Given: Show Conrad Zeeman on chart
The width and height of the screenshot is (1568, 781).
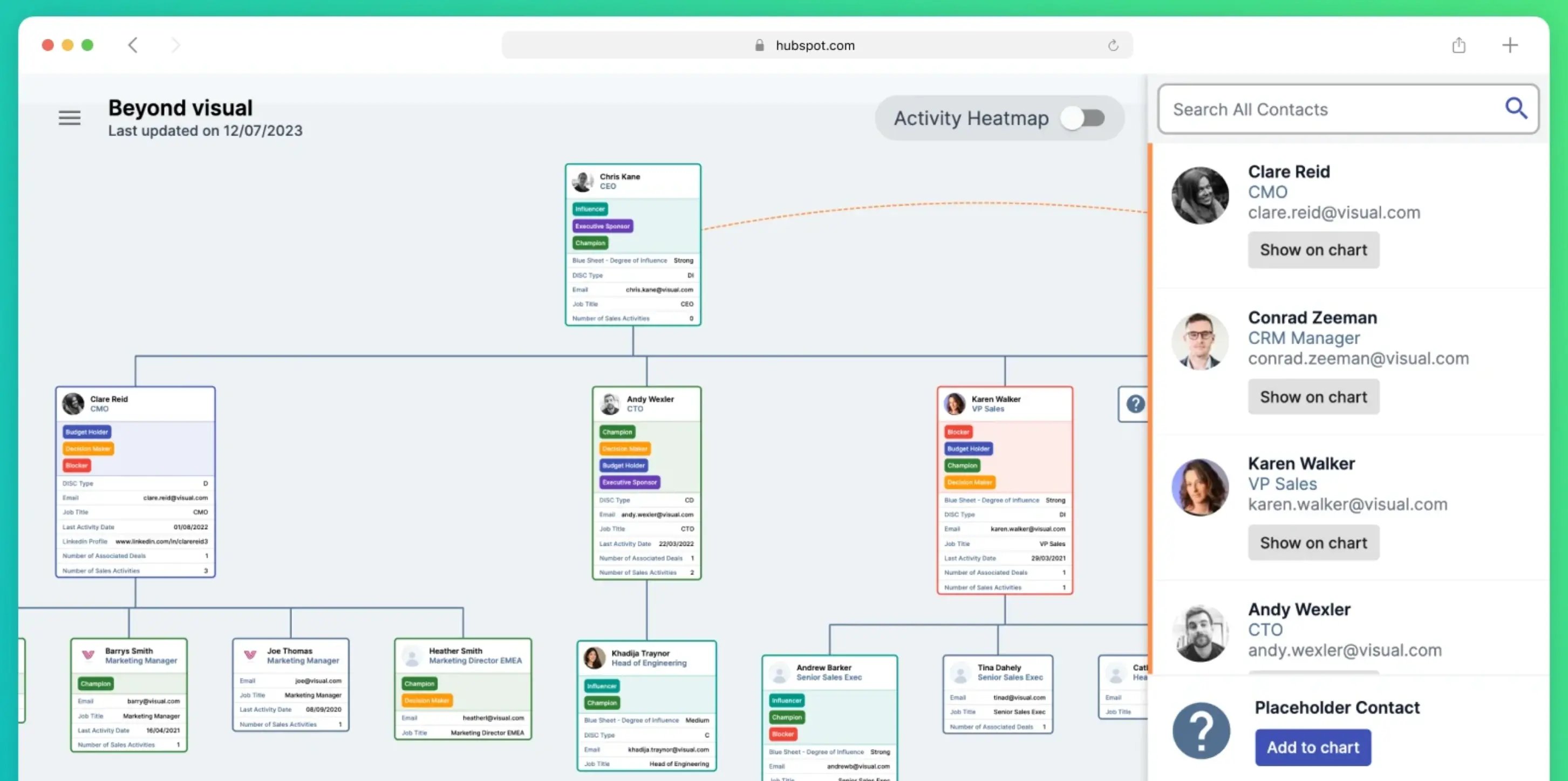Looking at the screenshot, I should 1313,396.
